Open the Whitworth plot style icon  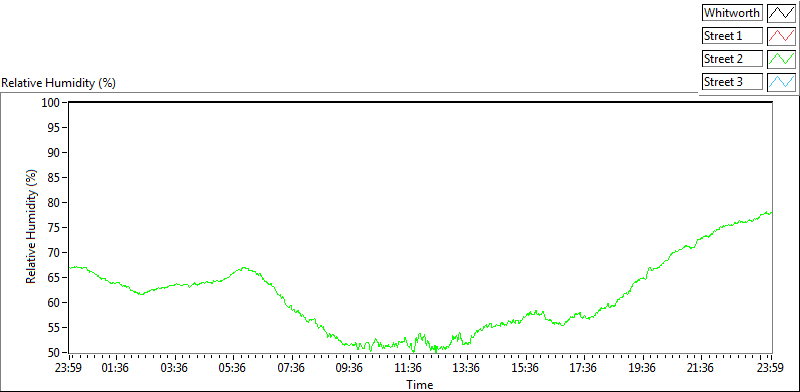781,13
